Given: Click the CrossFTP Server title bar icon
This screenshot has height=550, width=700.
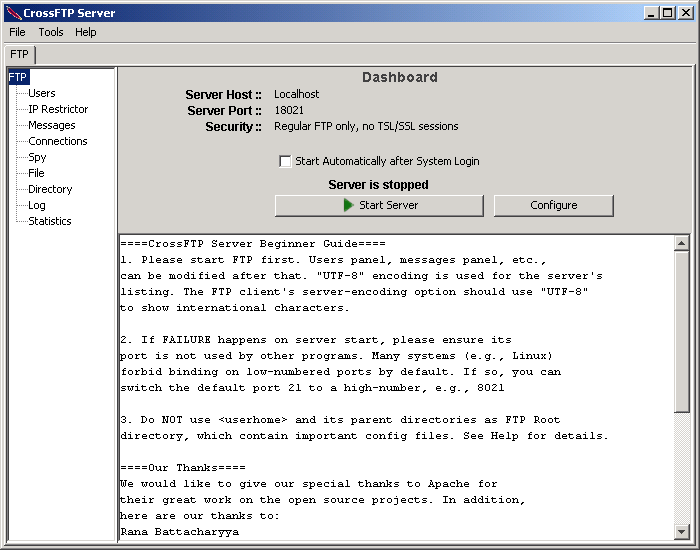Looking at the screenshot, I should (x=14, y=13).
